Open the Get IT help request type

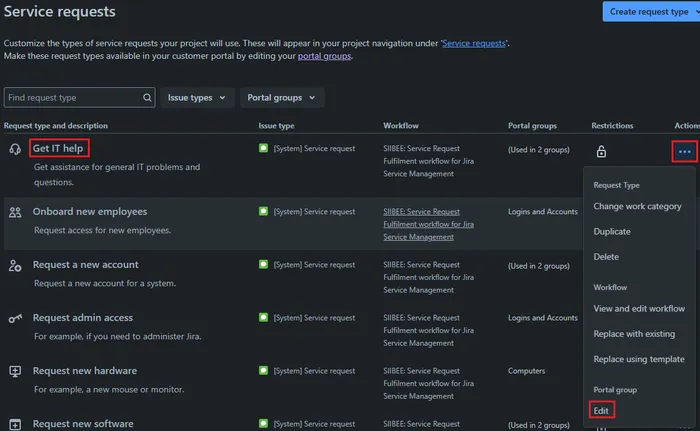[58, 148]
